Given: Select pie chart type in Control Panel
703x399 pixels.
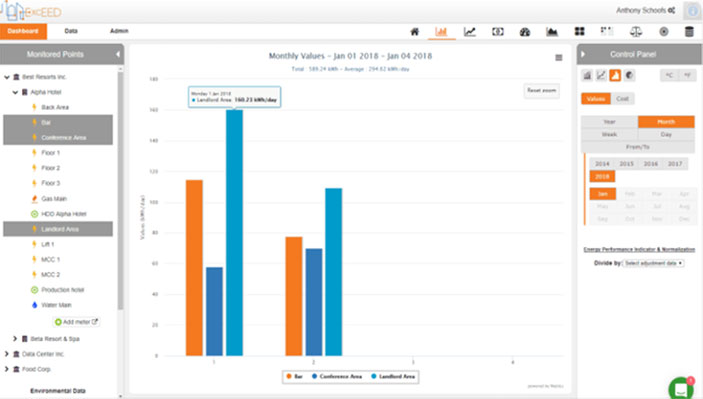Looking at the screenshot, I should coord(629,75).
